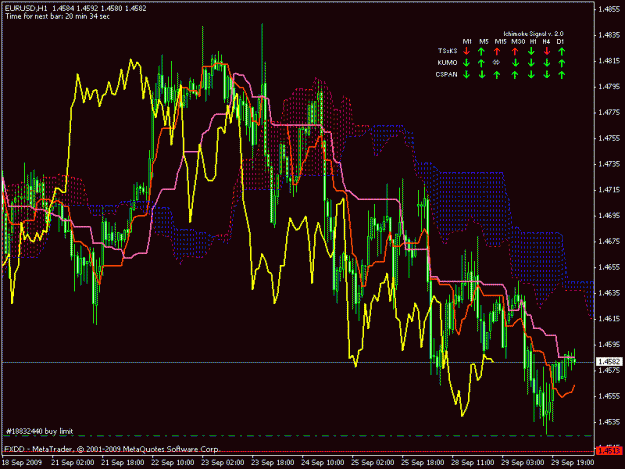Click the '1.4855' price axis label
The image size is (625, 469).
pos(609,9)
